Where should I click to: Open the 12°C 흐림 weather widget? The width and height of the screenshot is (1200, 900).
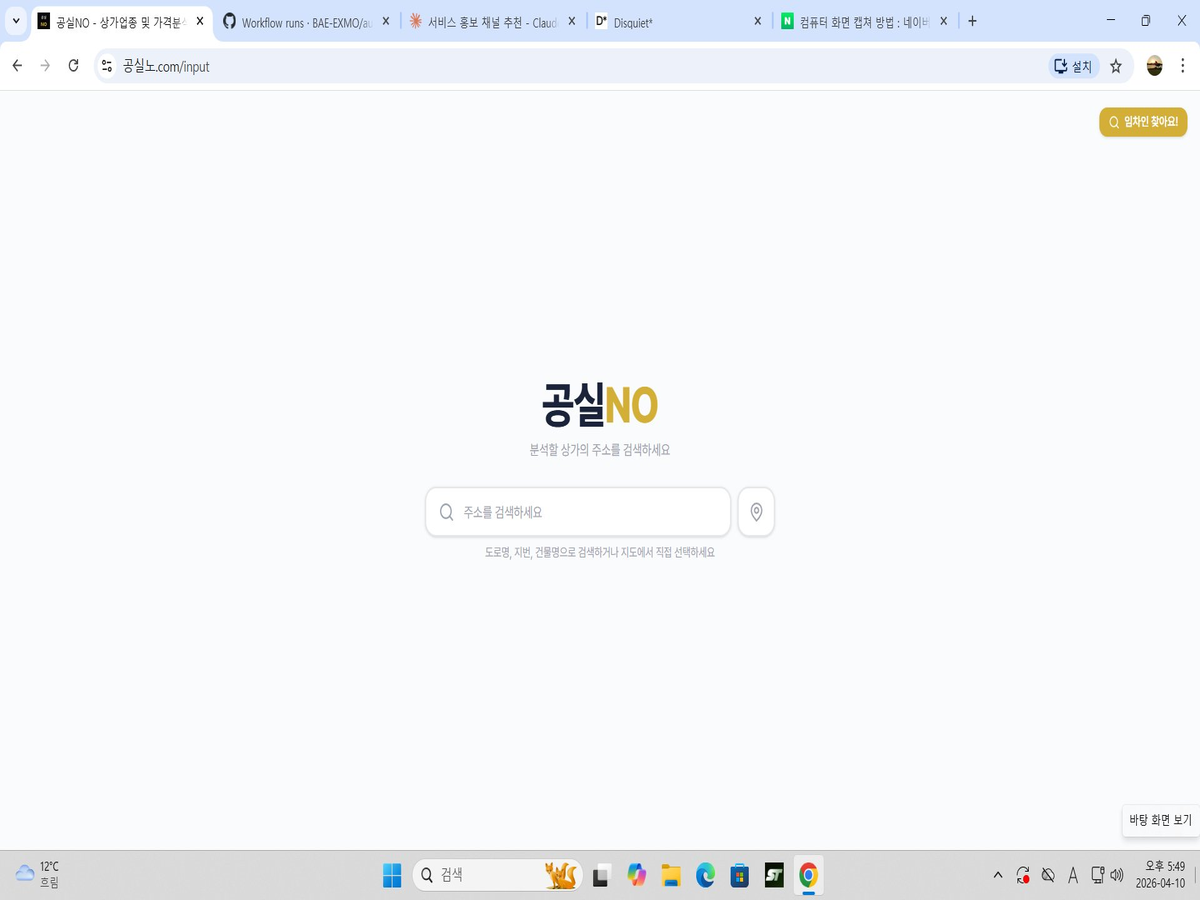pos(38,875)
